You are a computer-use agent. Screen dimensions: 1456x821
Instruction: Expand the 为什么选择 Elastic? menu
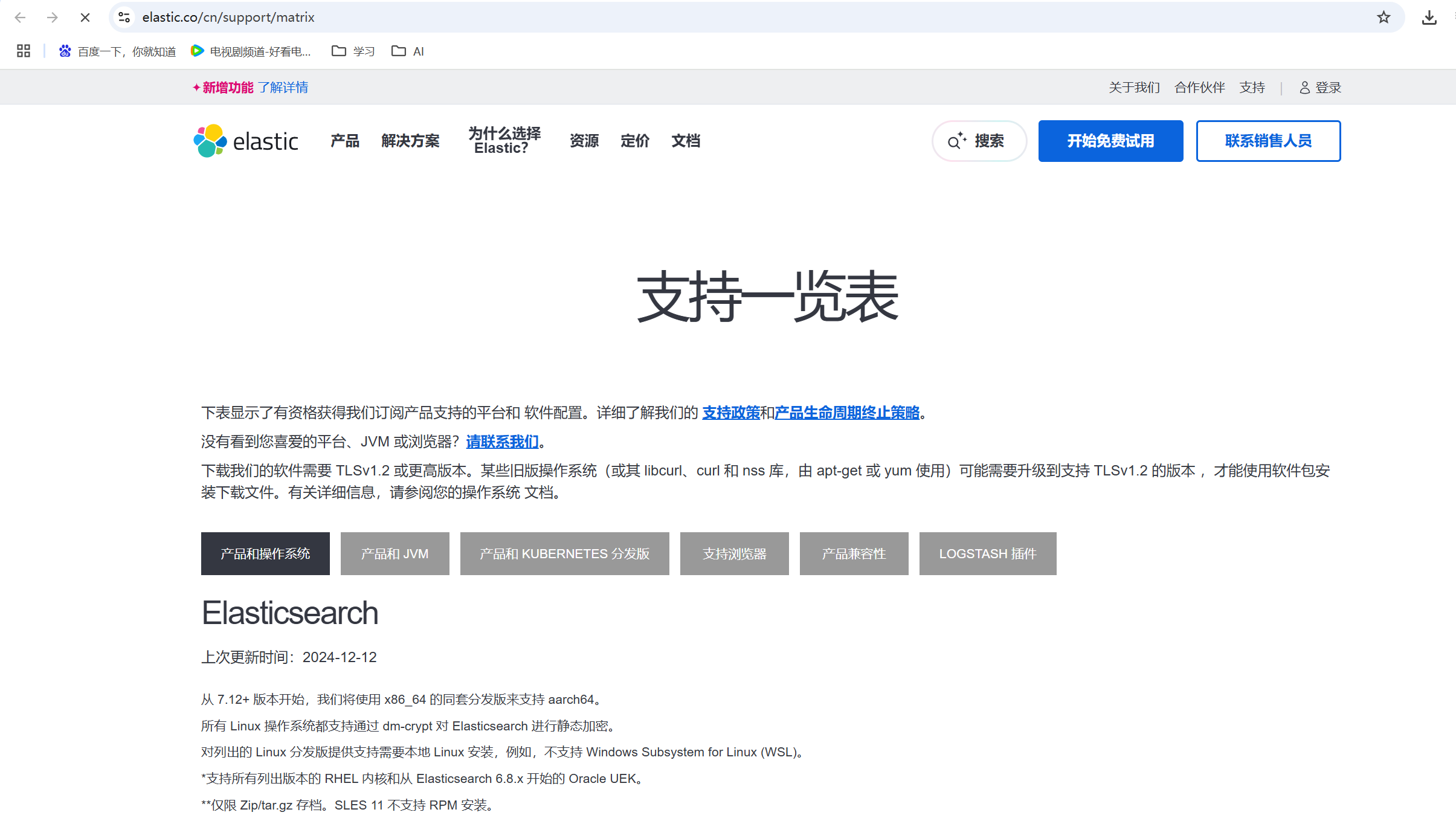click(x=504, y=141)
